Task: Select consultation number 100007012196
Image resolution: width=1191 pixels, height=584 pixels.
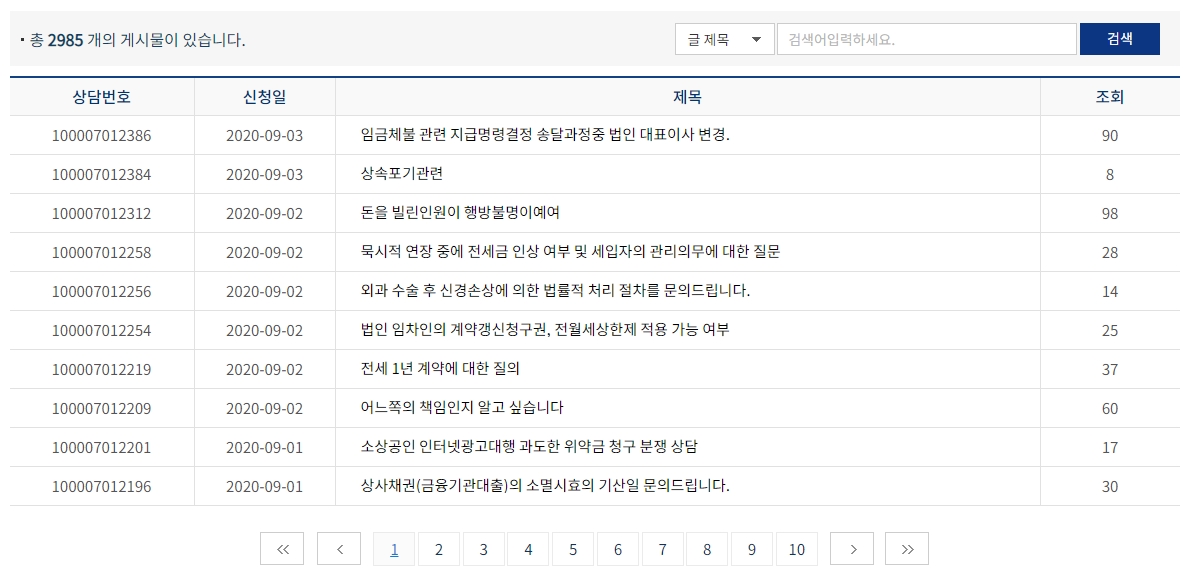Action: pos(102,487)
